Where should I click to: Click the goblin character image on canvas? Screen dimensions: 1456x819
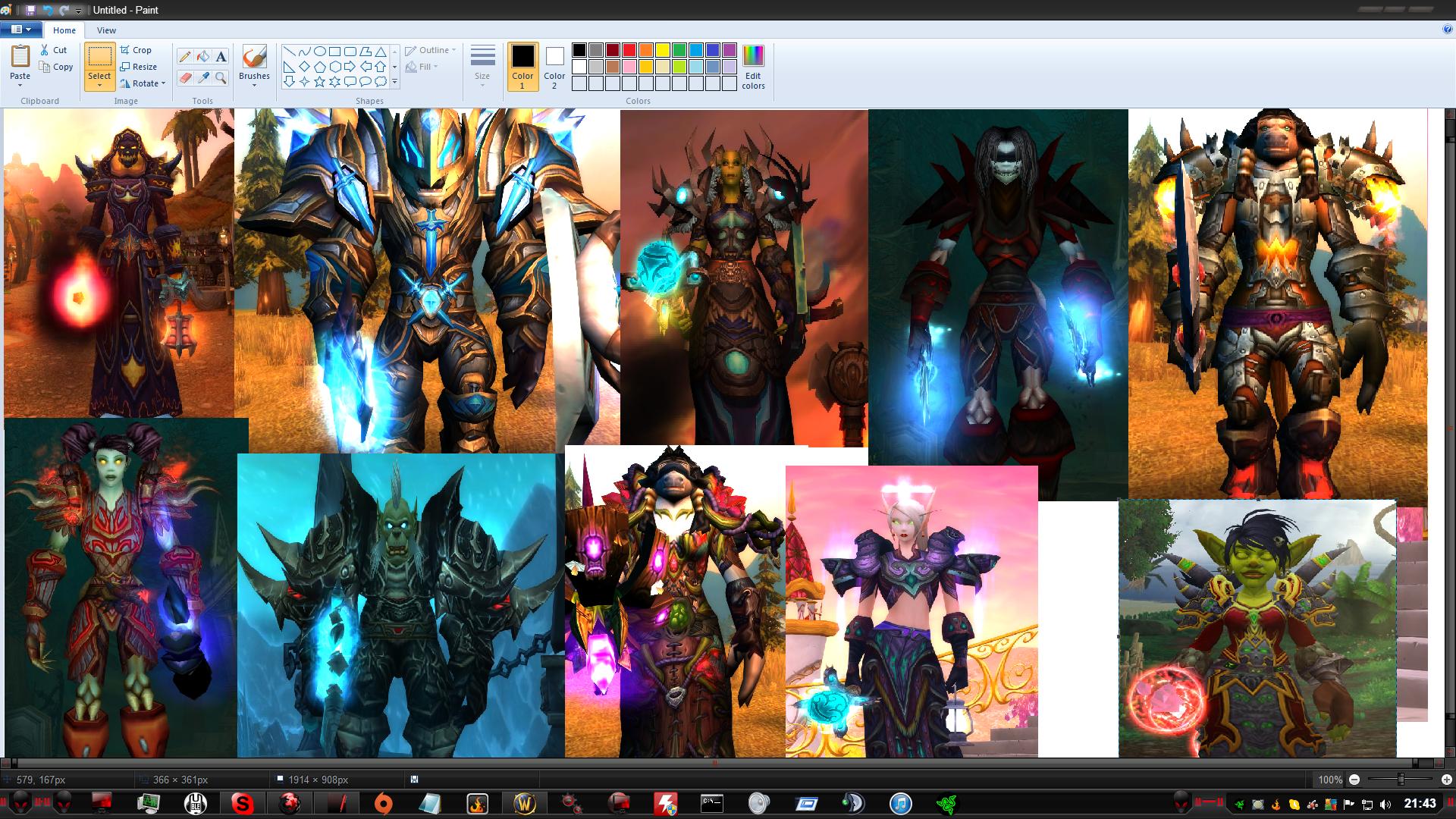(x=1257, y=629)
